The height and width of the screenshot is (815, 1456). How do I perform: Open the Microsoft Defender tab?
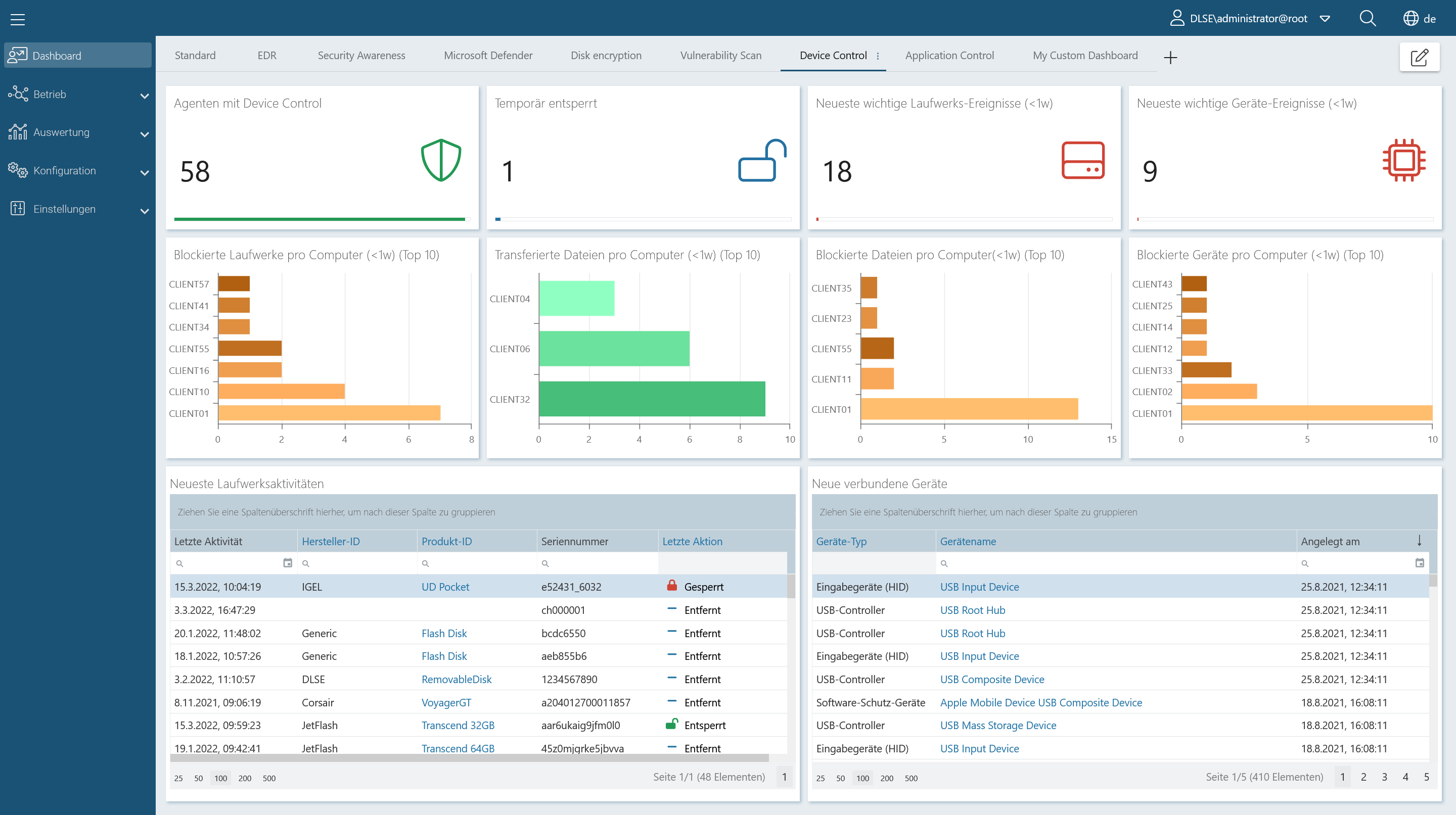click(488, 56)
